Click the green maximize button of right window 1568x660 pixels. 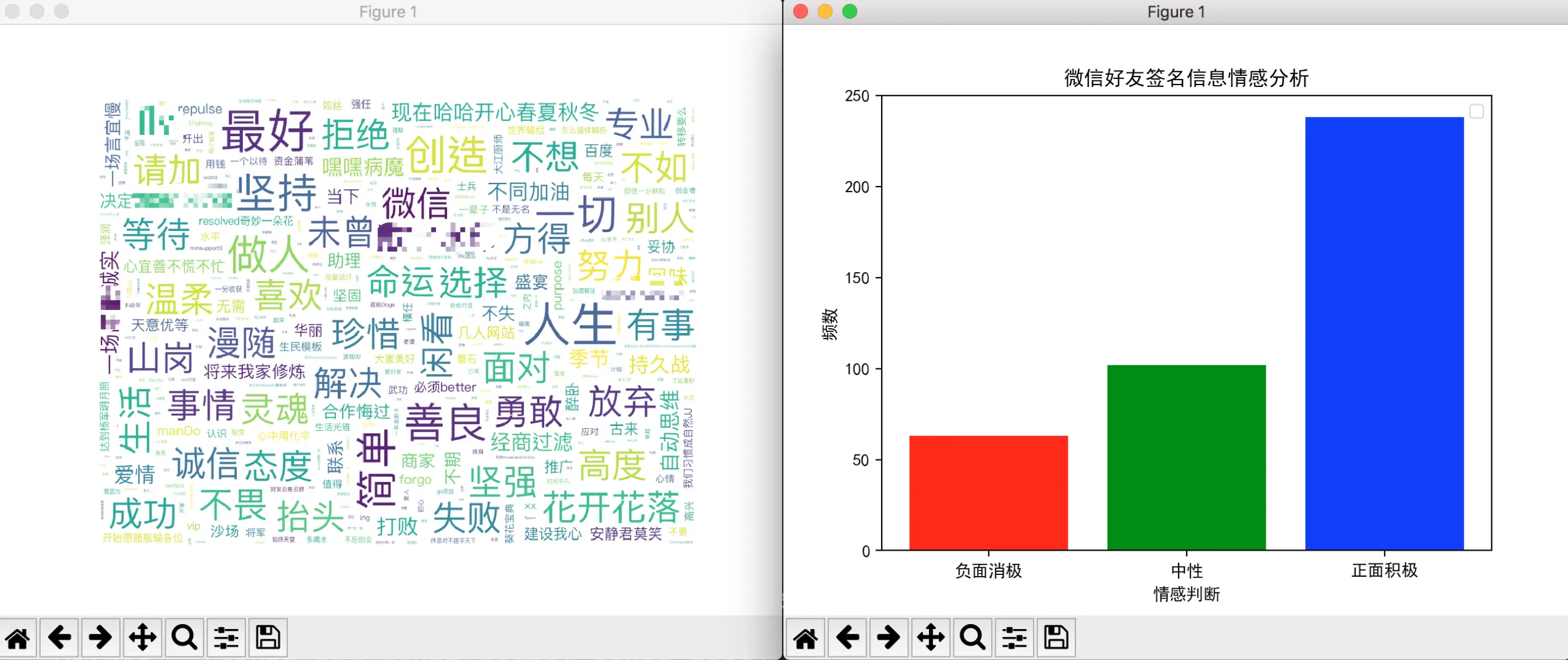[850, 12]
